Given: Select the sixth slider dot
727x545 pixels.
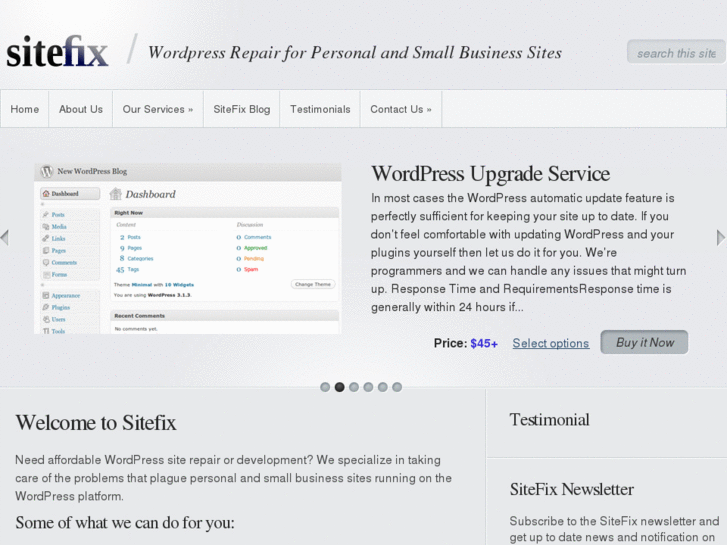Looking at the screenshot, I should click(397, 387).
